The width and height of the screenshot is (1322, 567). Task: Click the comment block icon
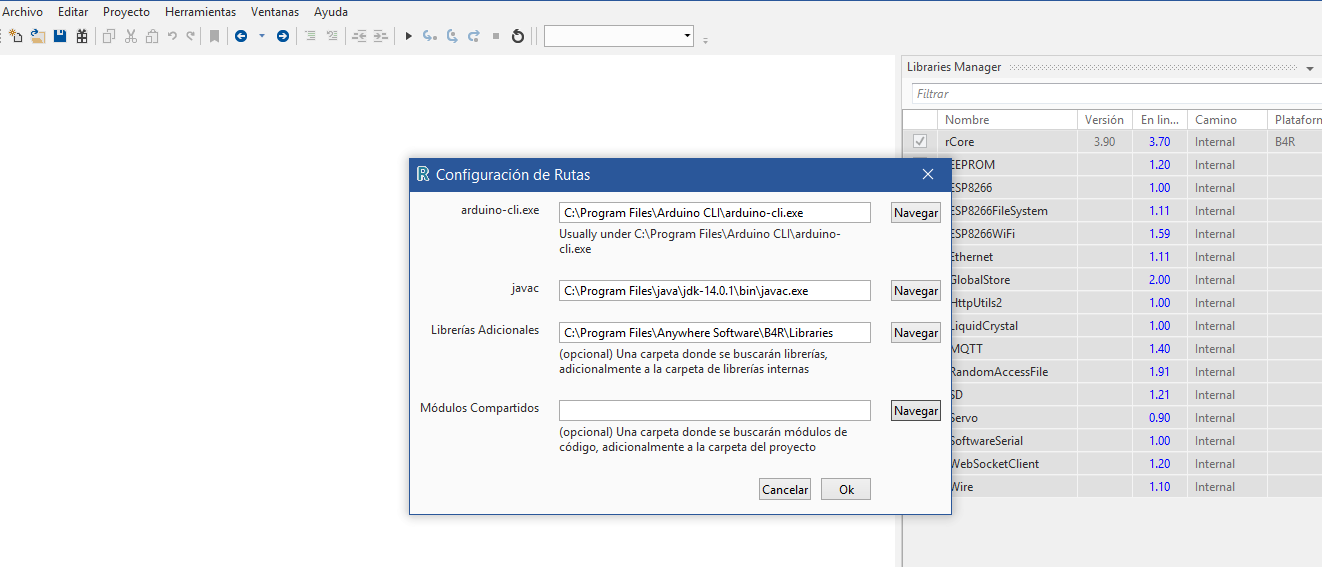(310, 36)
